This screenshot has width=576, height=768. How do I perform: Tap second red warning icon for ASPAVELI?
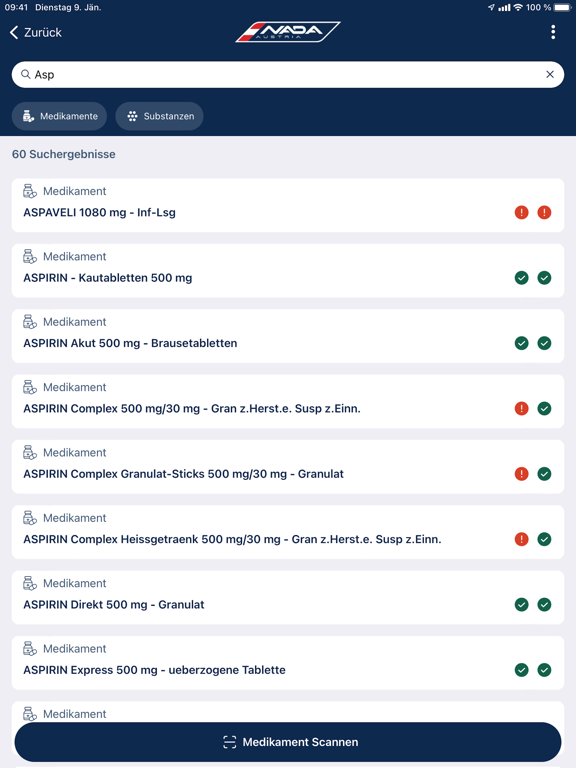click(544, 213)
